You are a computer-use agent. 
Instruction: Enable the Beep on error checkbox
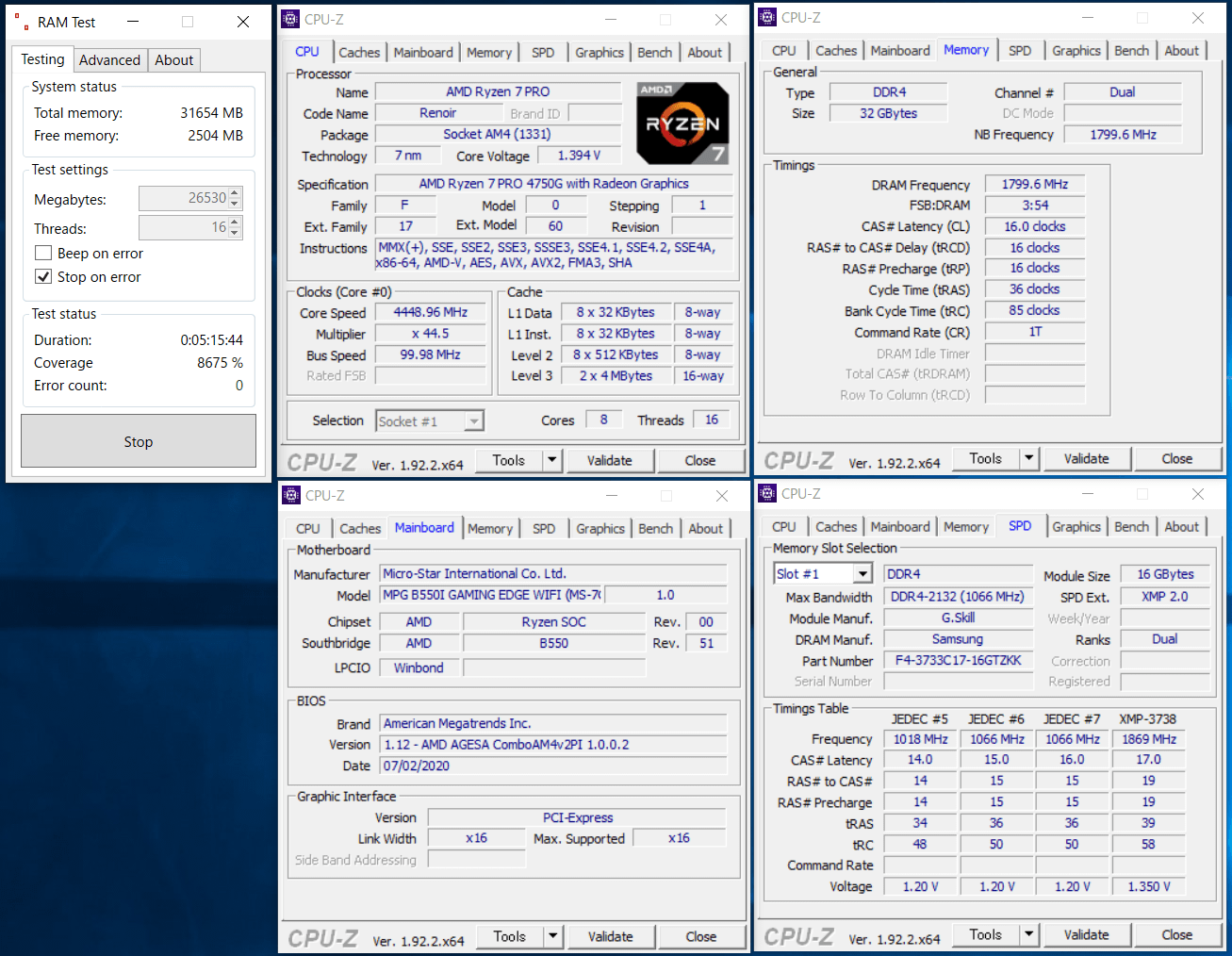pyautogui.click(x=43, y=253)
